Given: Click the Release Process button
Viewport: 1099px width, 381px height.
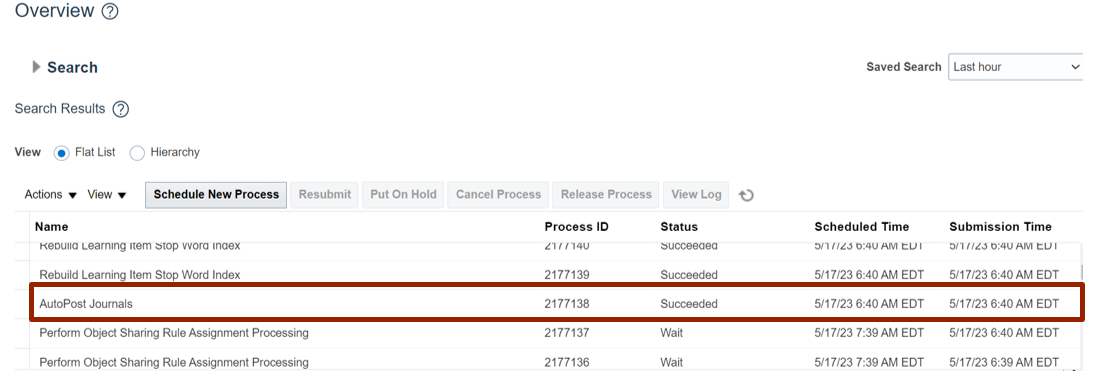Looking at the screenshot, I should coord(606,195).
